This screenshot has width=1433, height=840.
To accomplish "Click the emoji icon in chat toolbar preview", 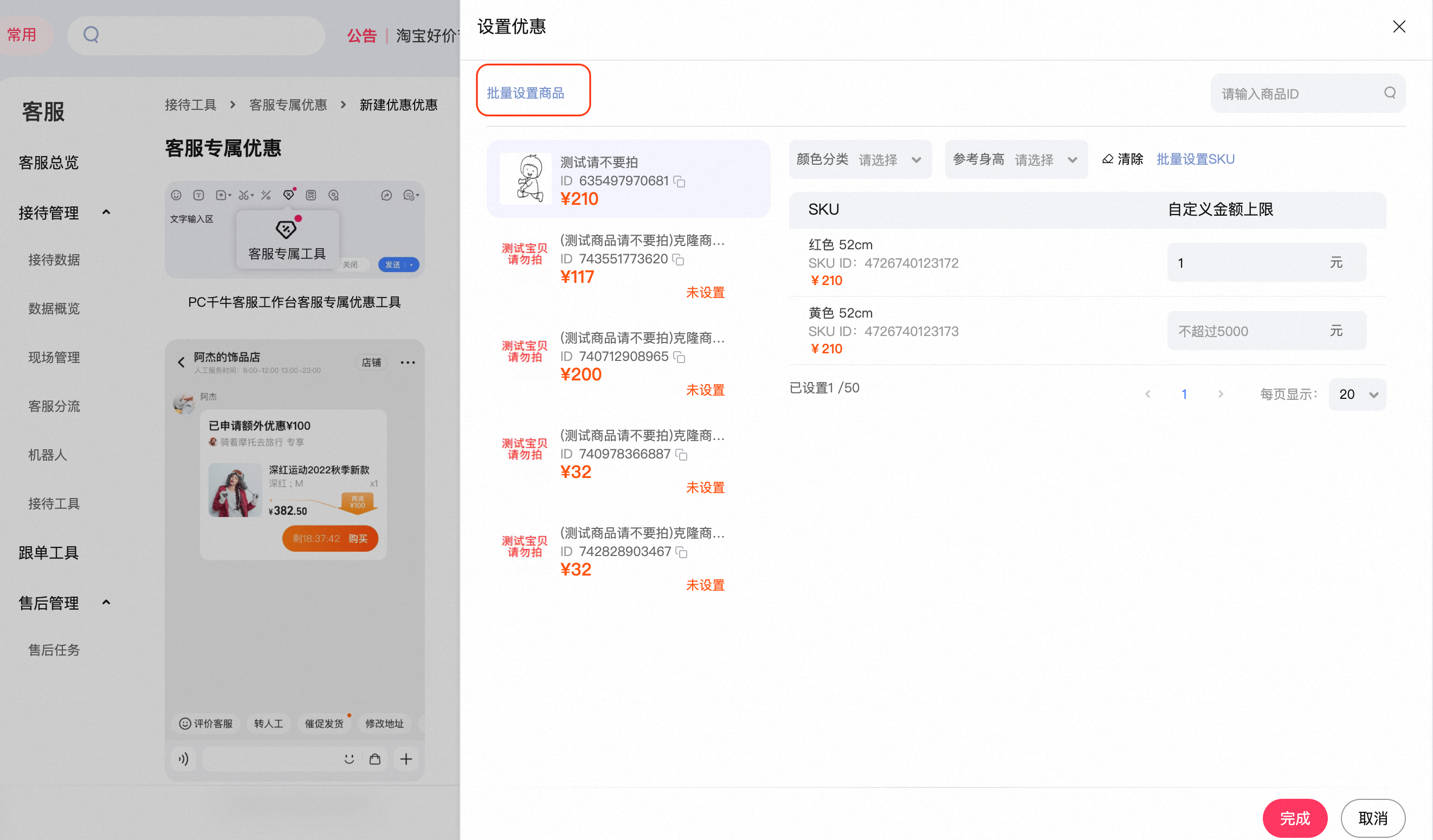I will click(176, 195).
